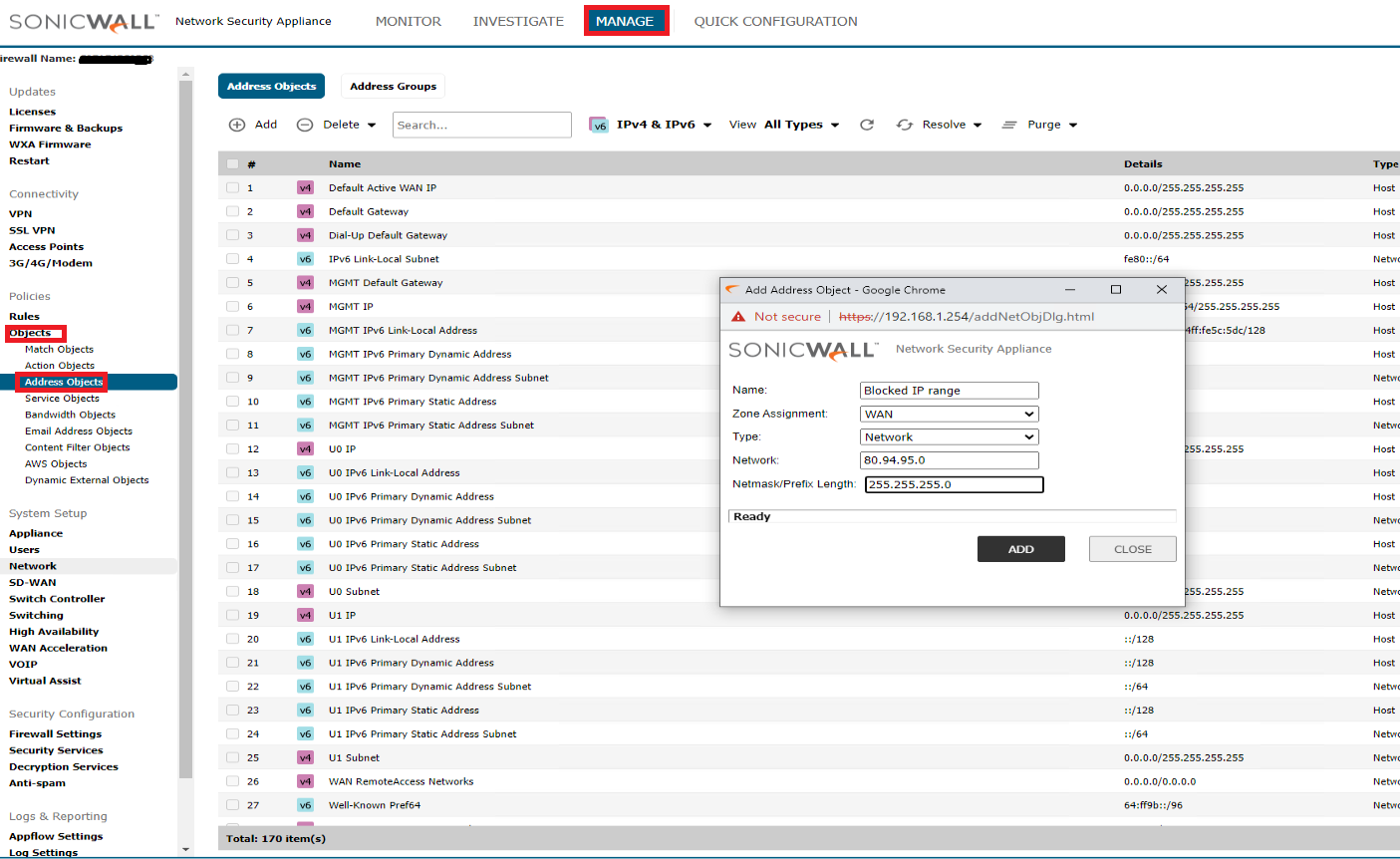The image size is (1400, 859).
Task: Click the v6 badge of IPv6 Link-Local Subnet
Action: coord(305,259)
